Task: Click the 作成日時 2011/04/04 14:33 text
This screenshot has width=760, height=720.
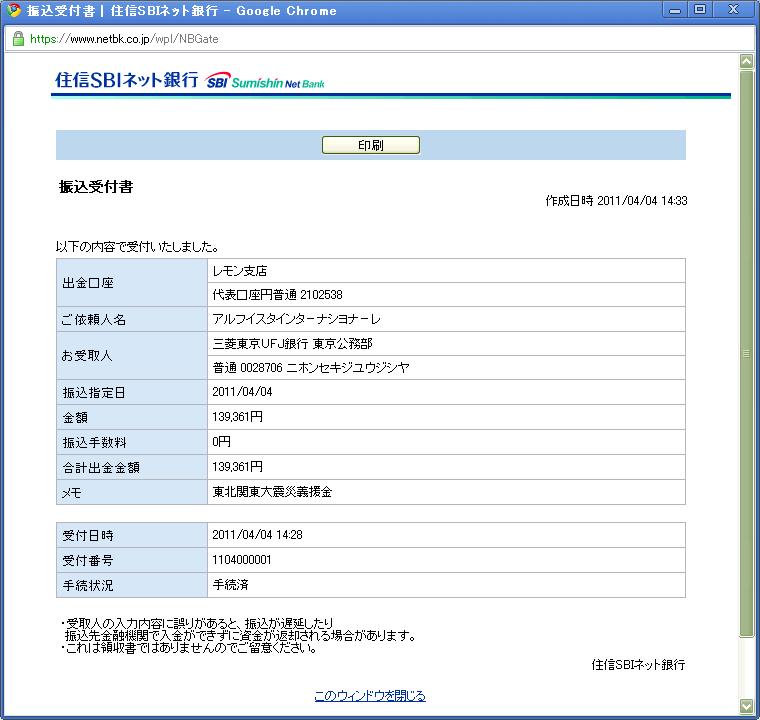Action: point(616,201)
